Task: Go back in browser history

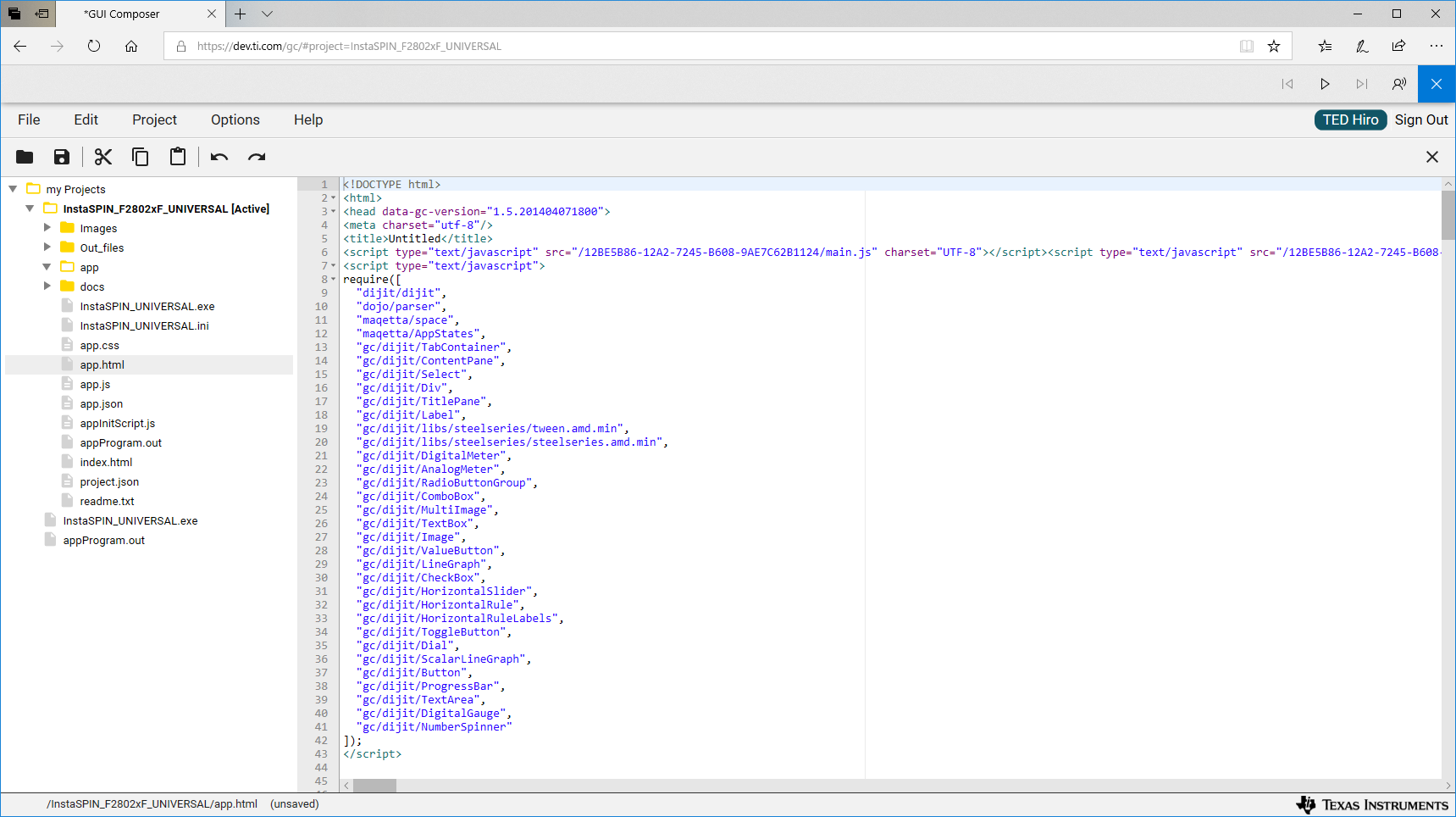Action: point(20,47)
